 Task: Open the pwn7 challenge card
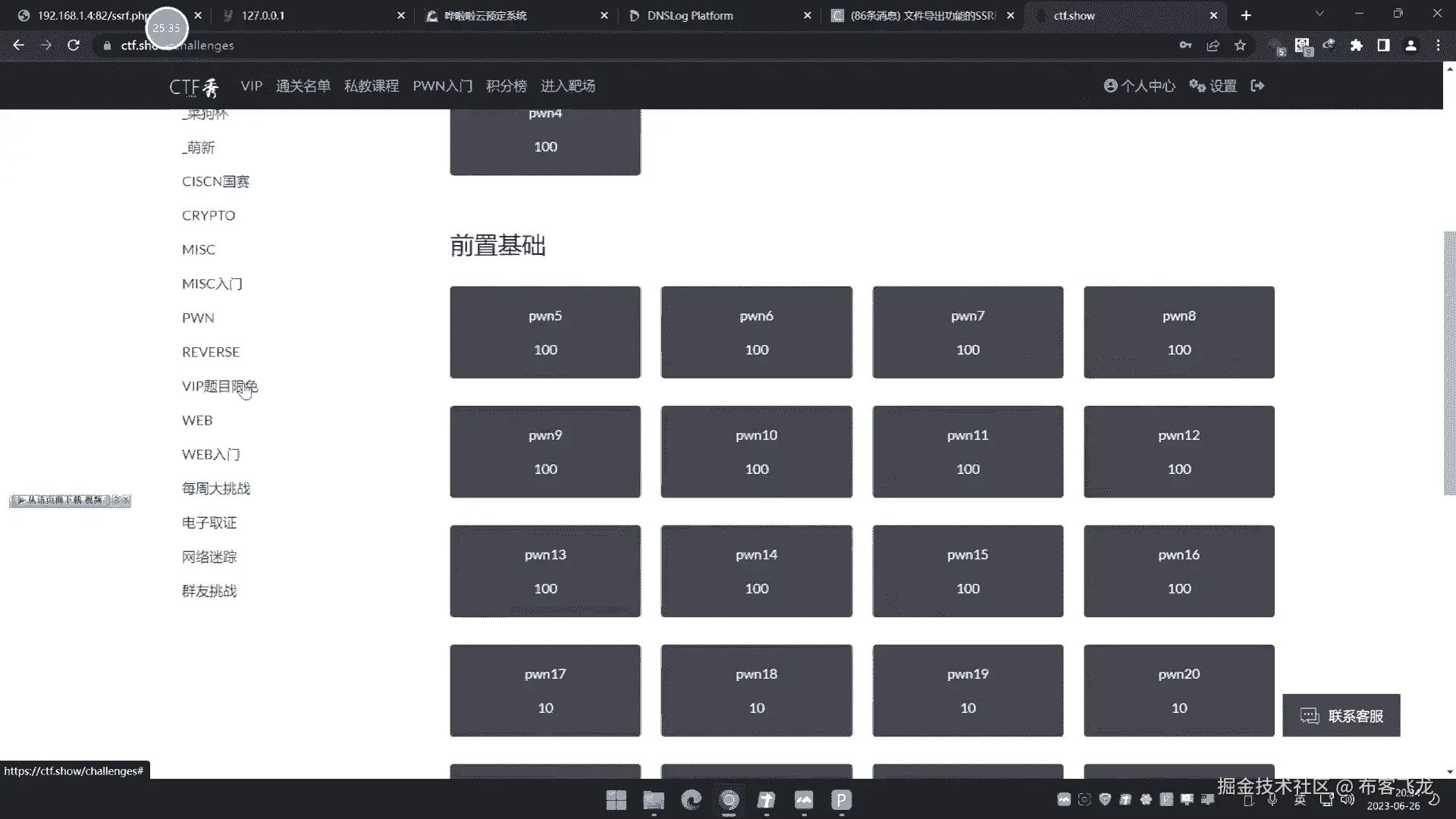pos(968,332)
